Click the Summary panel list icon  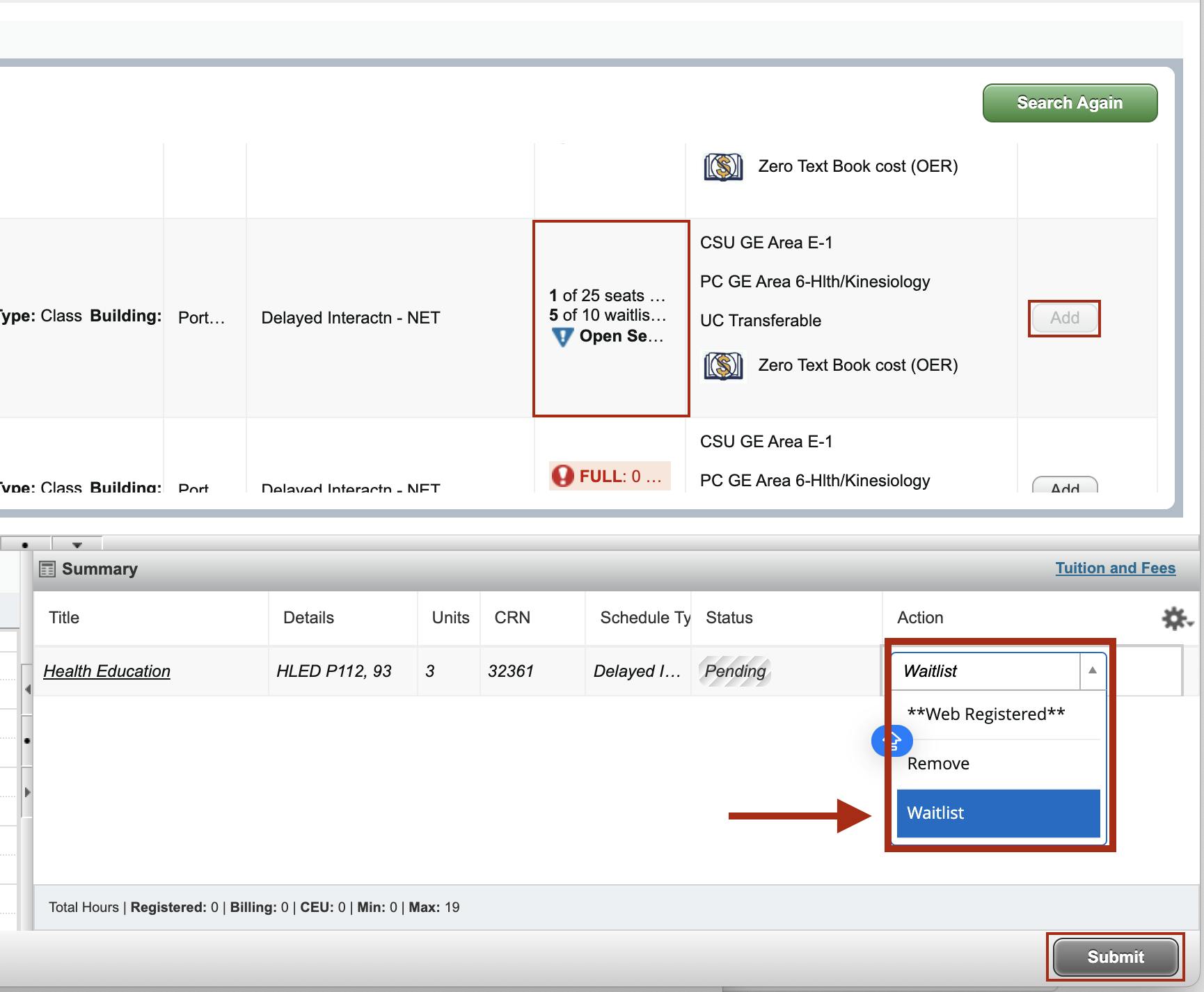[x=47, y=568]
